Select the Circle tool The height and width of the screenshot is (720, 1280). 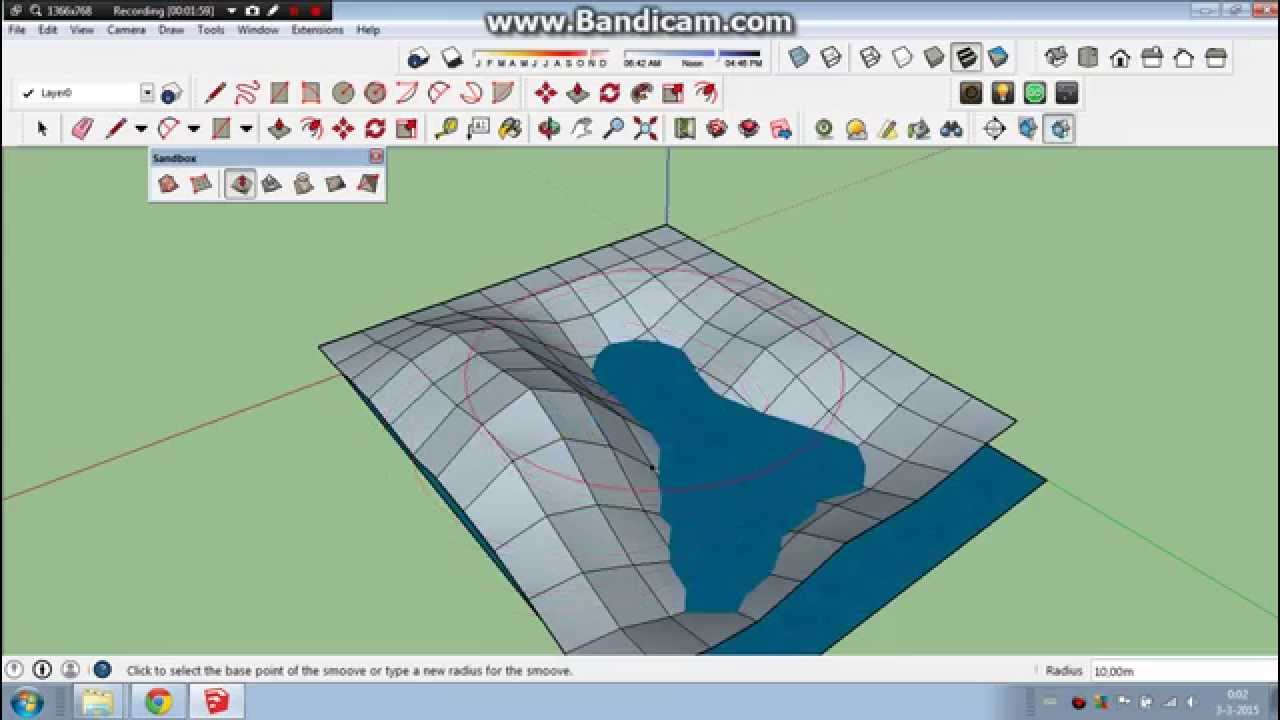click(343, 93)
